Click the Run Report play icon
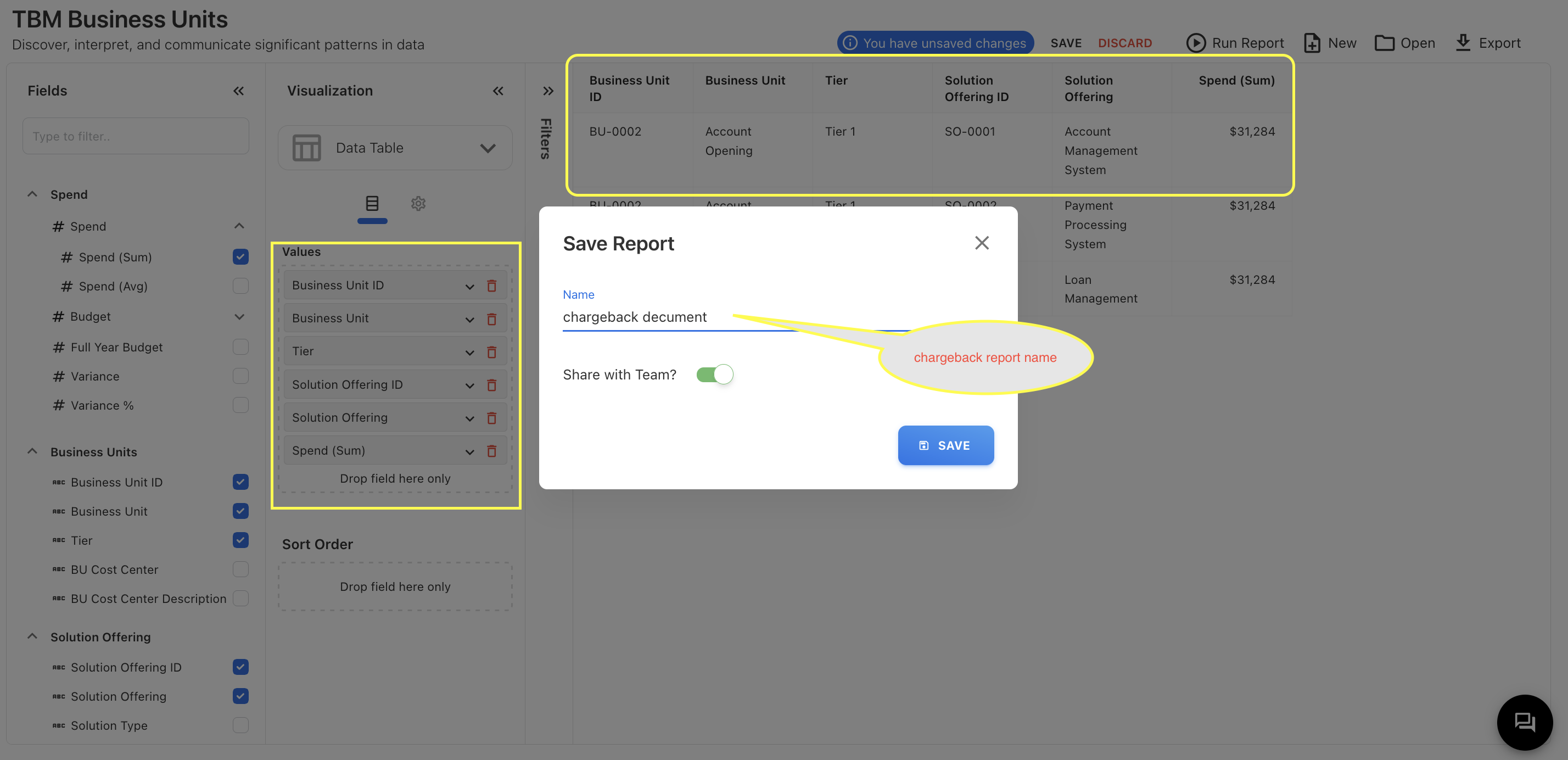 [x=1195, y=43]
